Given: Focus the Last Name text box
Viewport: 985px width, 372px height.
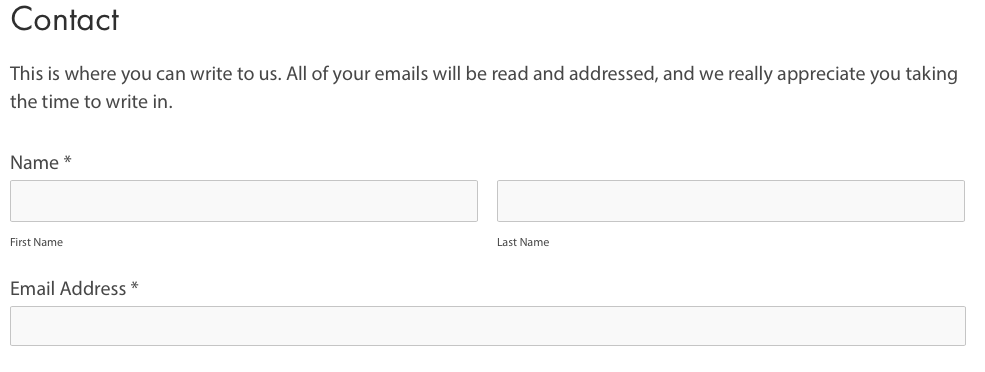Looking at the screenshot, I should point(731,201).
